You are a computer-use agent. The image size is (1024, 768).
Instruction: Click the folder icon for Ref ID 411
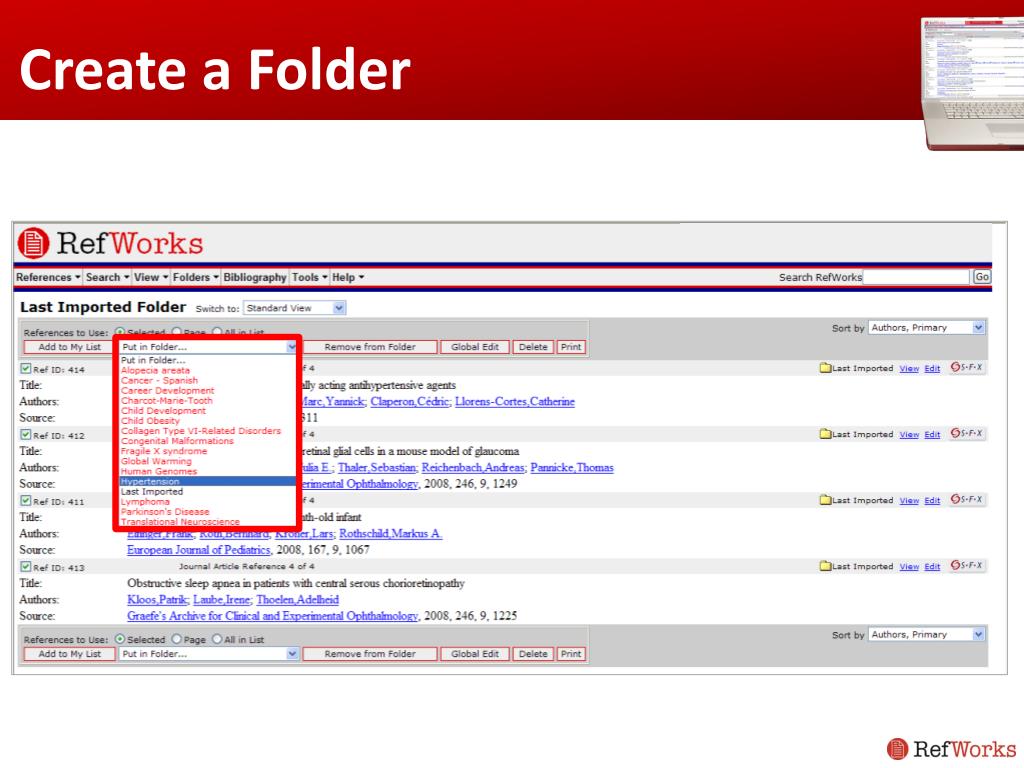coord(825,500)
